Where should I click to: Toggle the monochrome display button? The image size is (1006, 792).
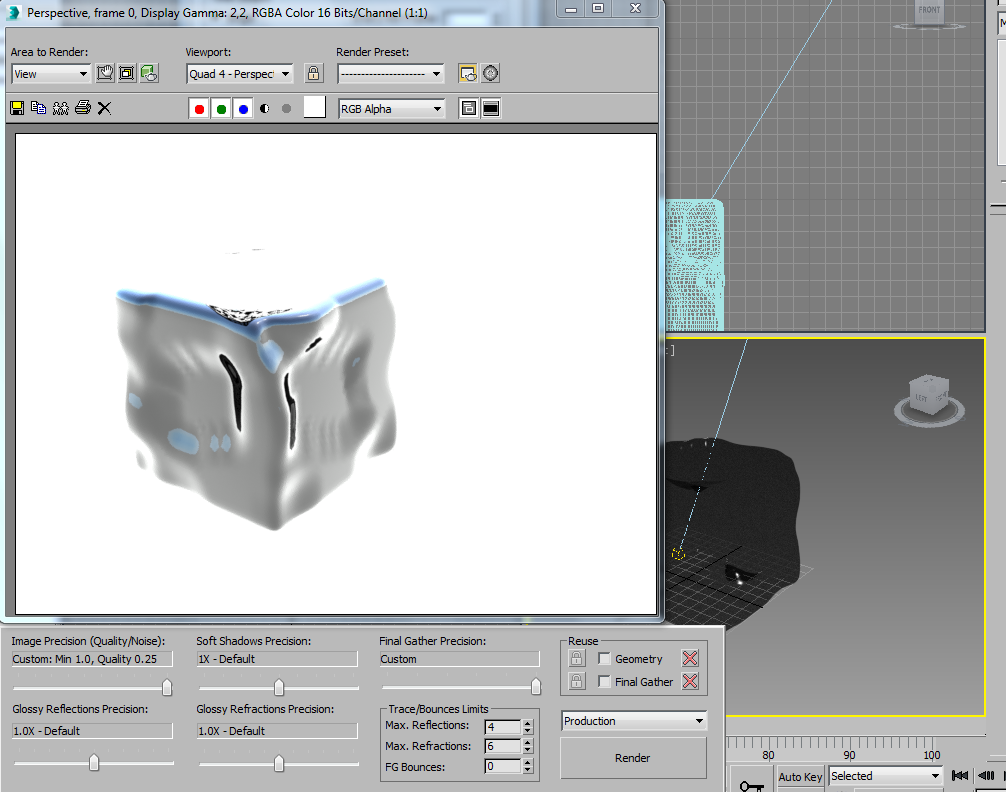click(x=287, y=109)
